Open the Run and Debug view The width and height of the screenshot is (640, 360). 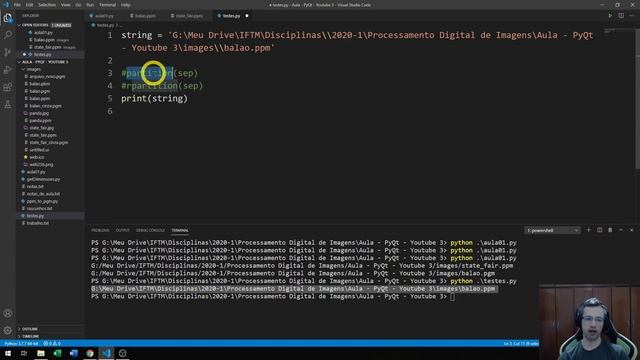coord(8,70)
